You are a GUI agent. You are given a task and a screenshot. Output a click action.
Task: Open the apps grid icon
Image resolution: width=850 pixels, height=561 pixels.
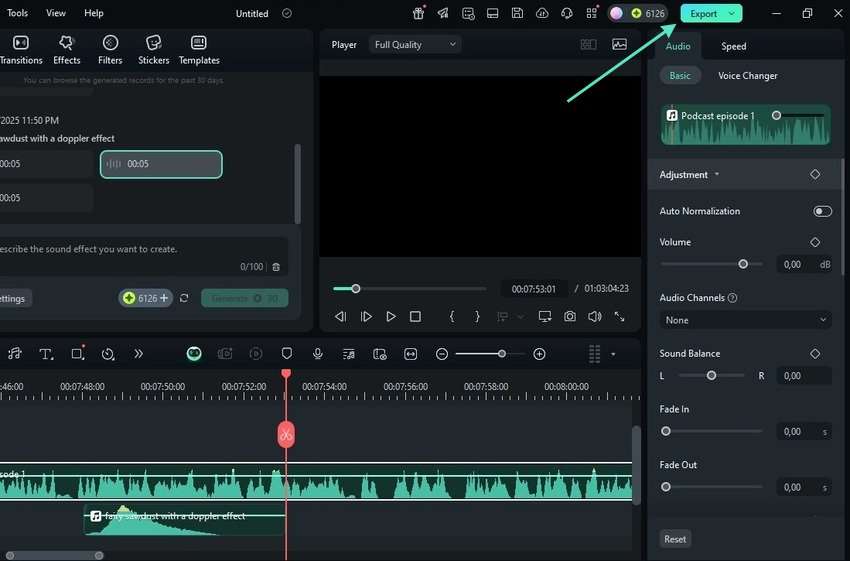[592, 14]
